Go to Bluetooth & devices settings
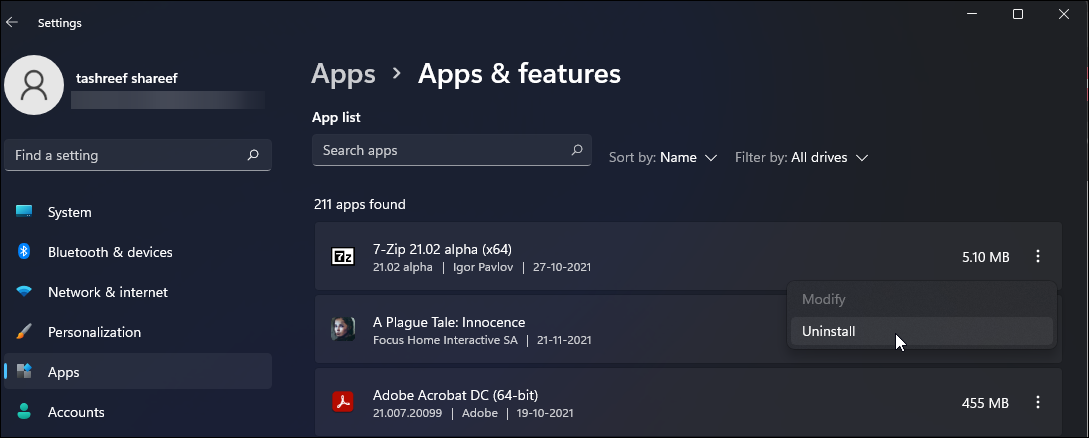This screenshot has height=438, width=1089. click(x=110, y=252)
